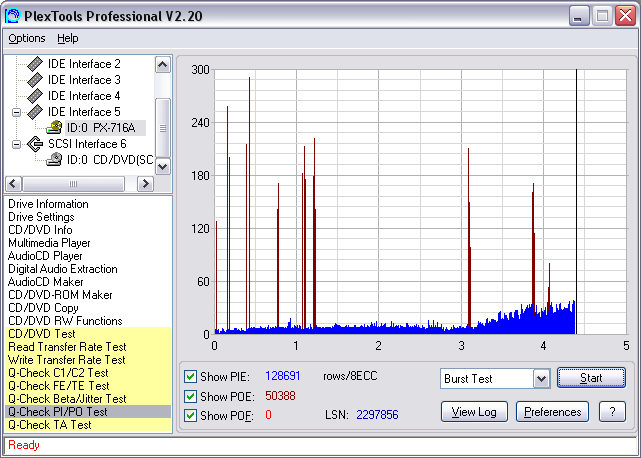
Task: Open CD/DVD RW Functions
Action: click(x=65, y=321)
